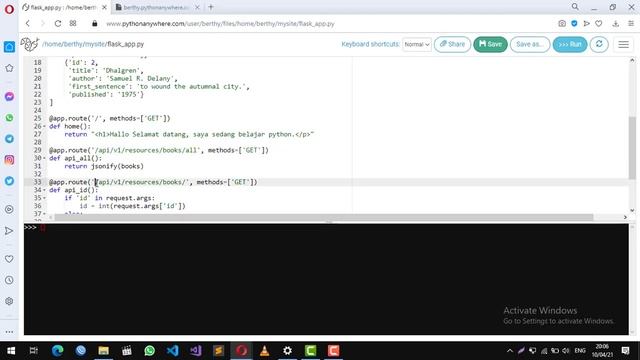Open Opera menu logo button
Screen dimensions: 640x360
9,9
